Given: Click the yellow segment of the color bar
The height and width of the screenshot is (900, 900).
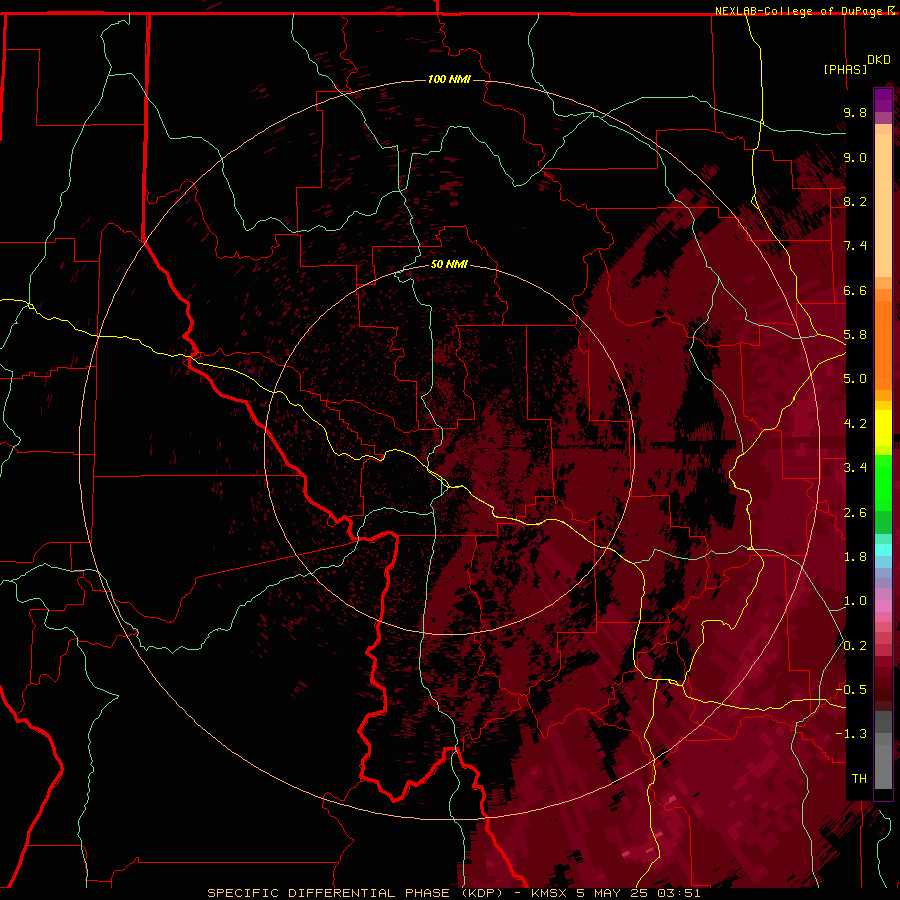Looking at the screenshot, I should (x=883, y=428).
